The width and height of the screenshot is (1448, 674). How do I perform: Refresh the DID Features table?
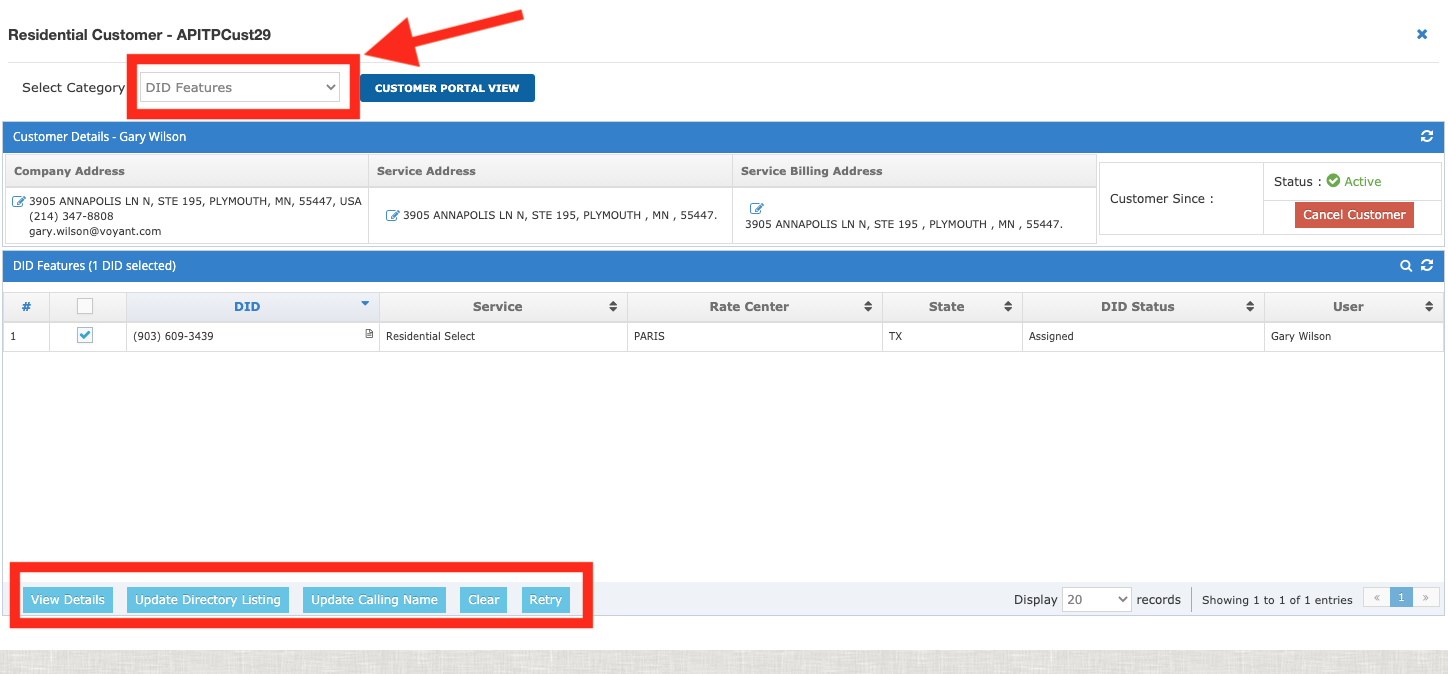point(1427,266)
